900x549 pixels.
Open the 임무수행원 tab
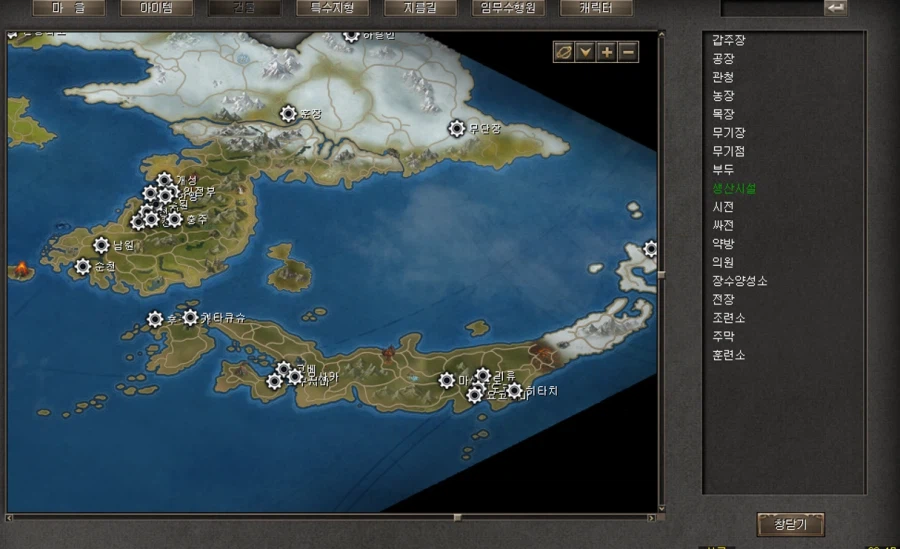coord(508,8)
